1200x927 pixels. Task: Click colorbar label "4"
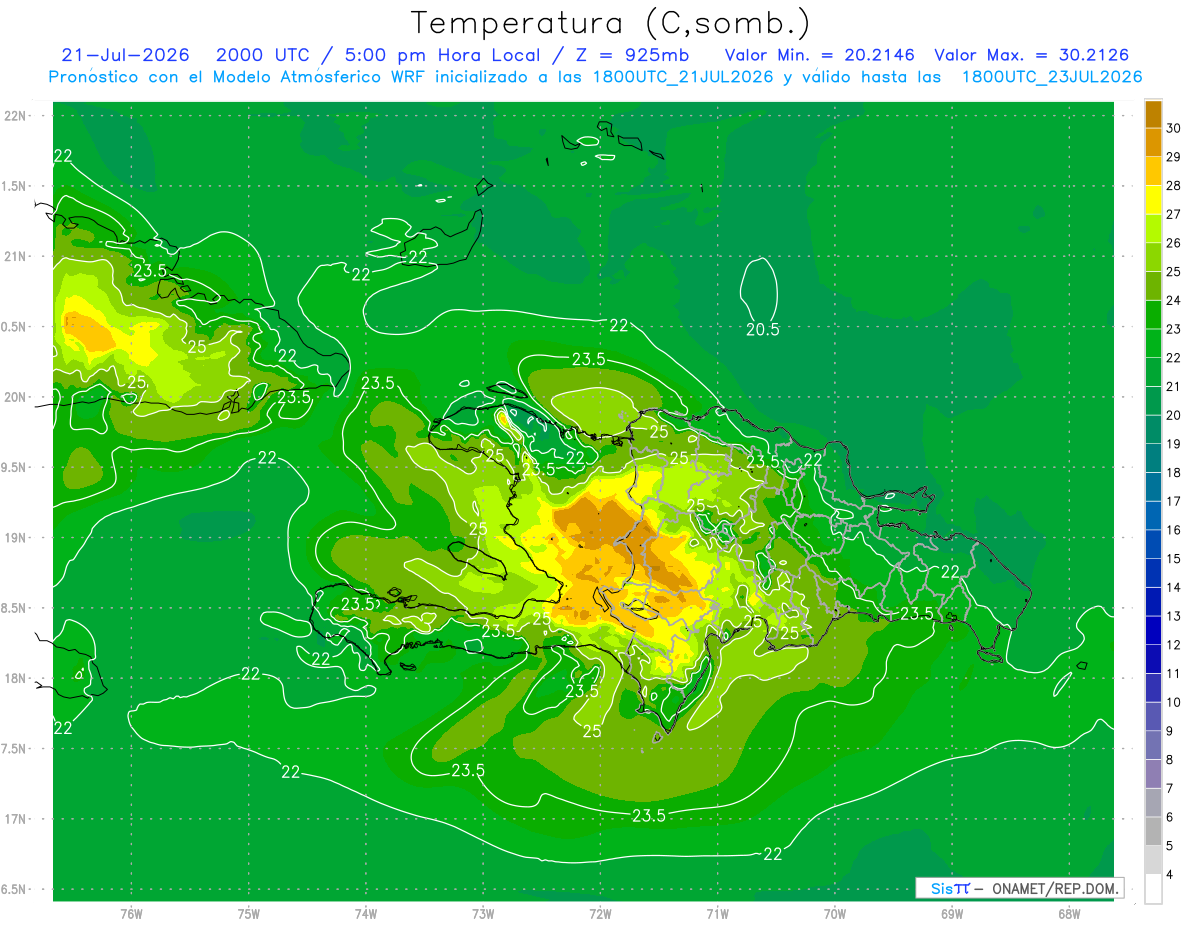1170,874
